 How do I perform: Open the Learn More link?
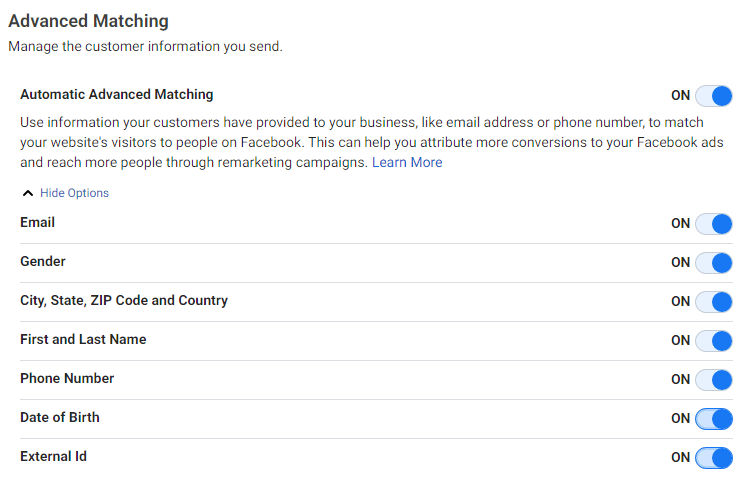click(x=407, y=162)
